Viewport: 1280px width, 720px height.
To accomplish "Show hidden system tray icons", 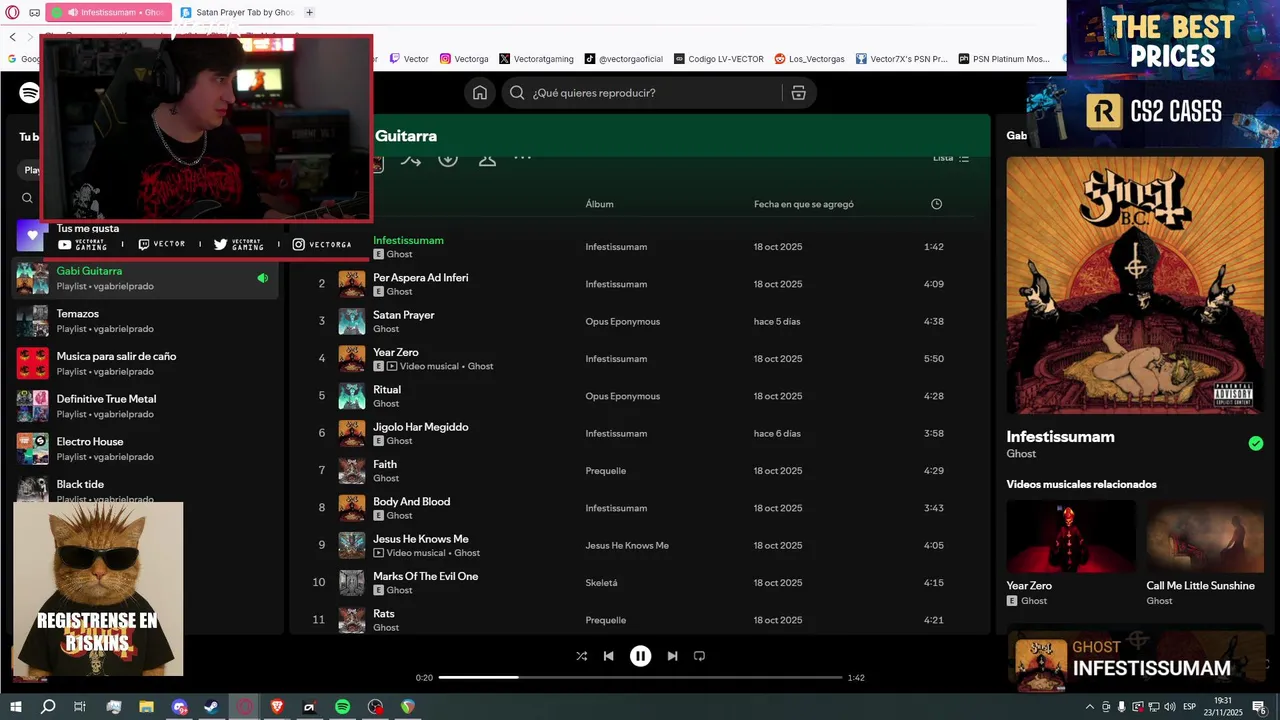I will pyautogui.click(x=1089, y=707).
